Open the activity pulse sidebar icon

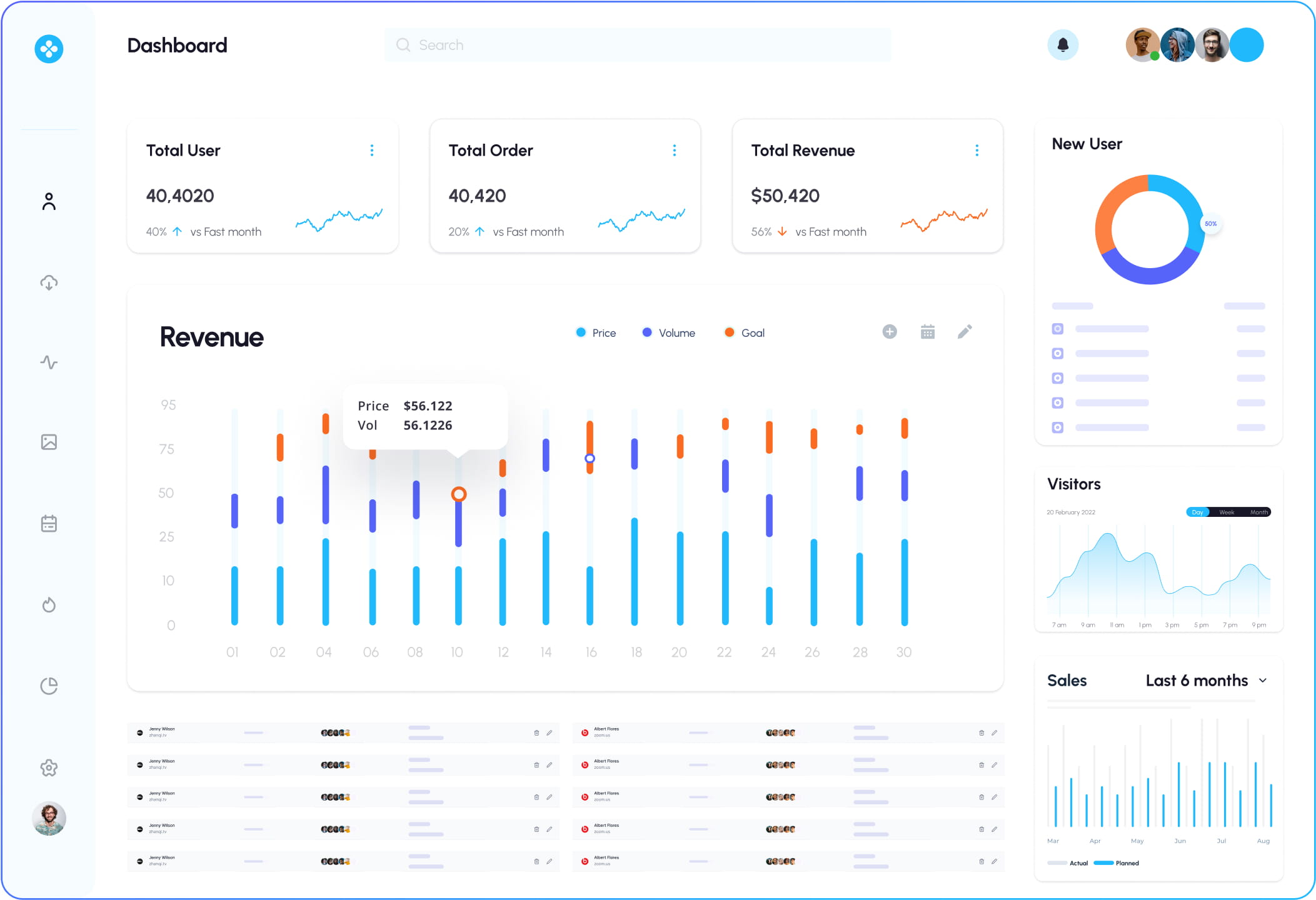point(49,362)
